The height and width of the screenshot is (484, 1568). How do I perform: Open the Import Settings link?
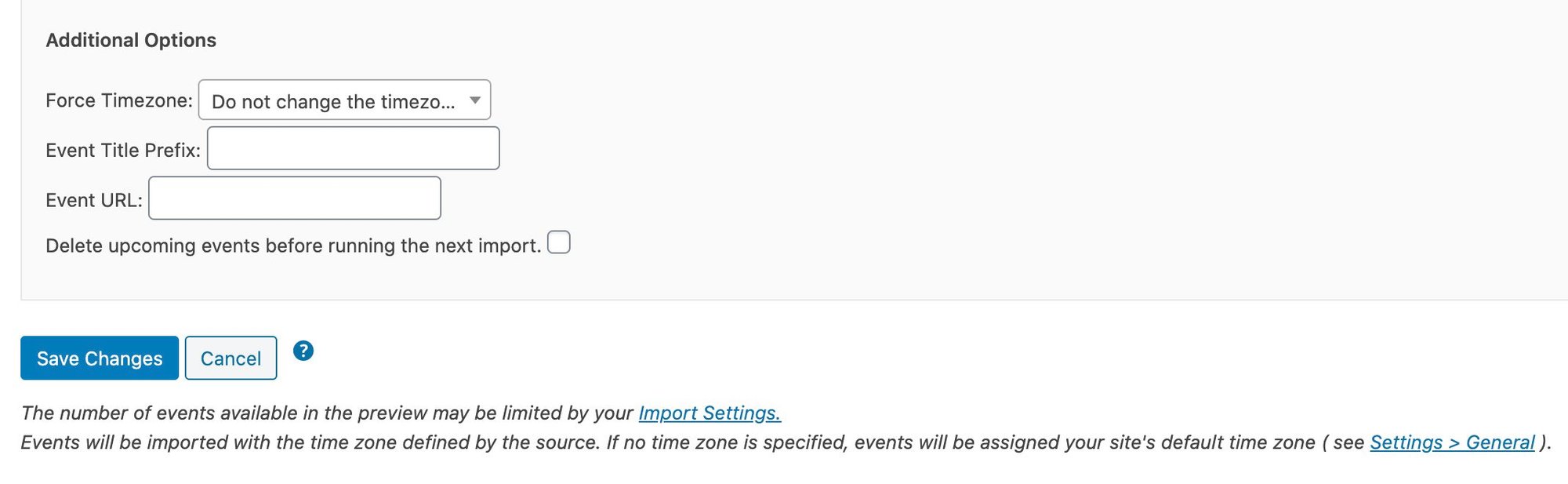point(710,413)
